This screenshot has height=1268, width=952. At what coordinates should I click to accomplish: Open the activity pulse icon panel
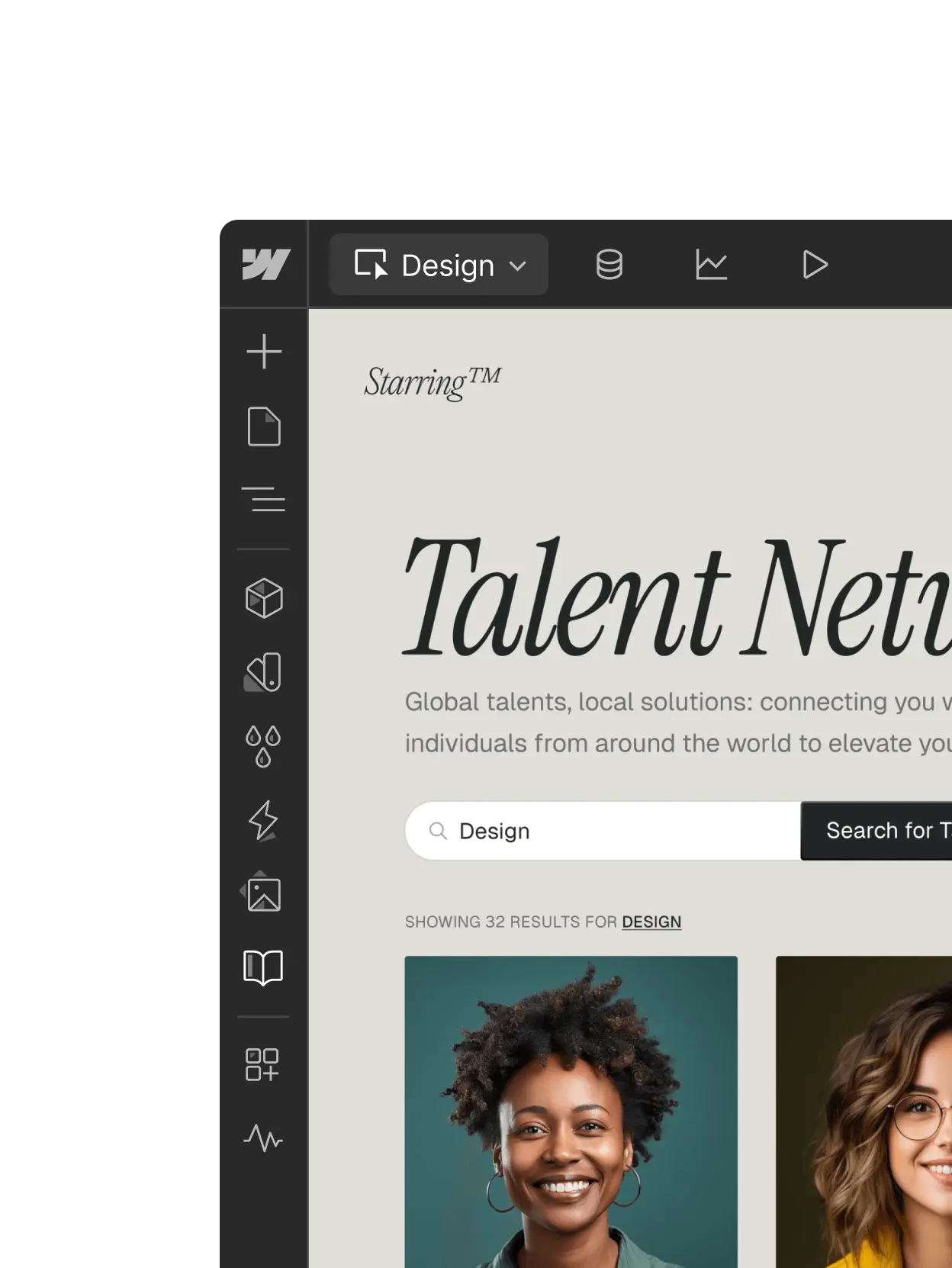[263, 1138]
